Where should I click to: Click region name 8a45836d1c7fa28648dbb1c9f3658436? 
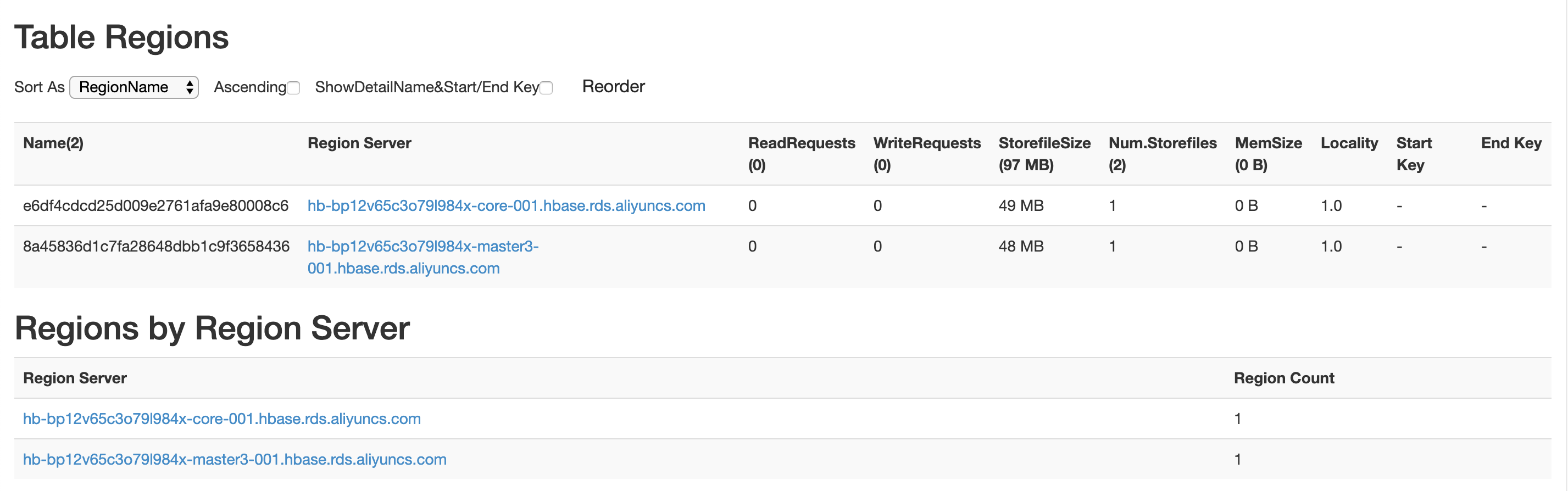(156, 247)
